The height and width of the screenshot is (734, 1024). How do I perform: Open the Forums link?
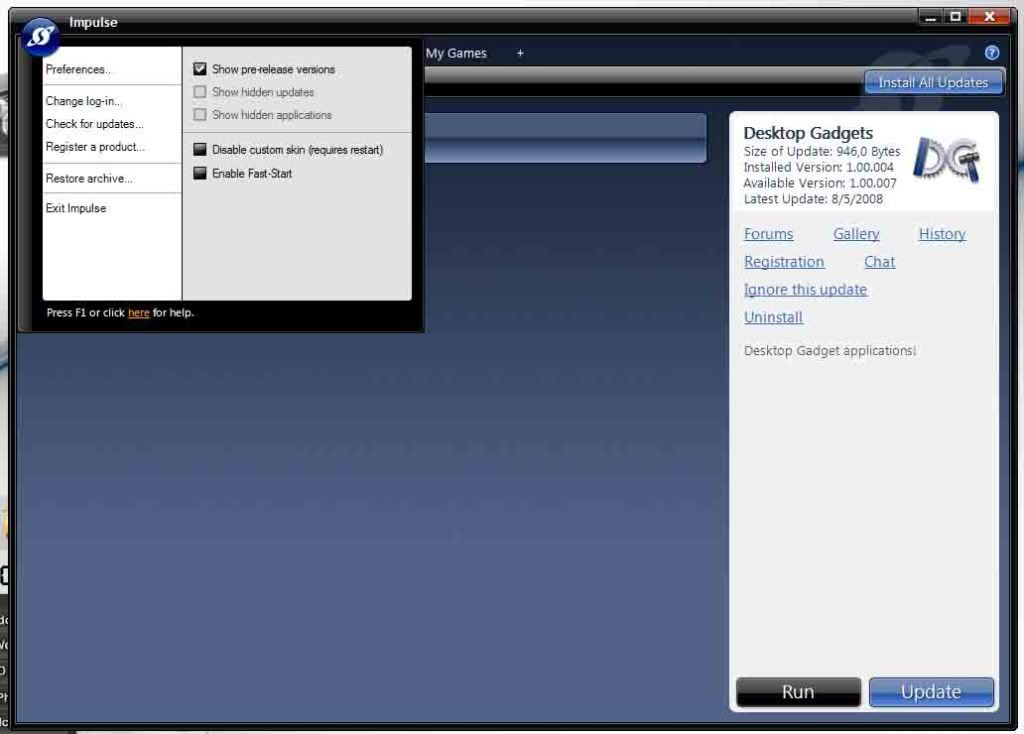pyautogui.click(x=769, y=234)
